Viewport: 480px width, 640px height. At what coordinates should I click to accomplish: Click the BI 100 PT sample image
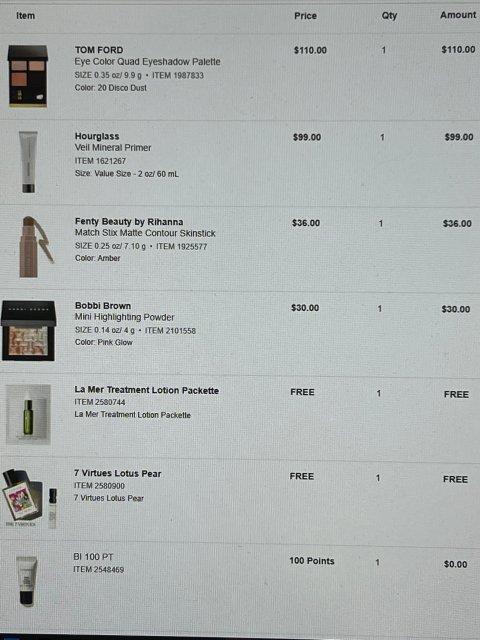click(27, 582)
